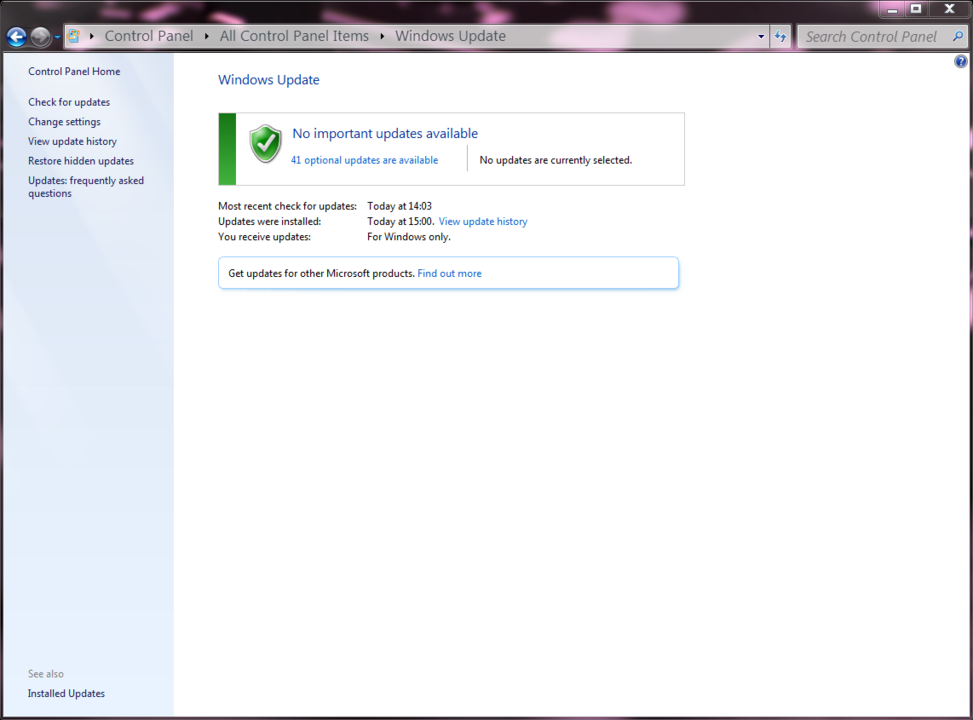
Task: Click the Windows Update page title
Action: (269, 80)
